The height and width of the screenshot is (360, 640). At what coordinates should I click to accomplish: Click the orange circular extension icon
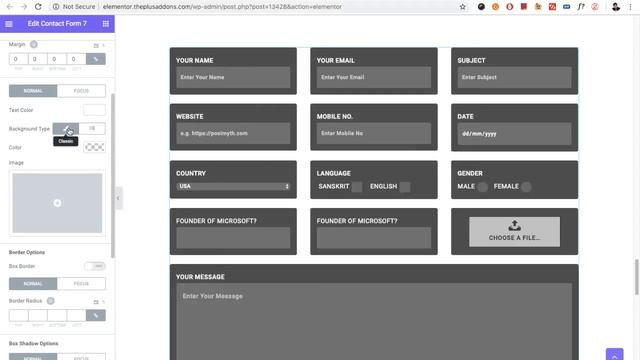tap(496, 7)
